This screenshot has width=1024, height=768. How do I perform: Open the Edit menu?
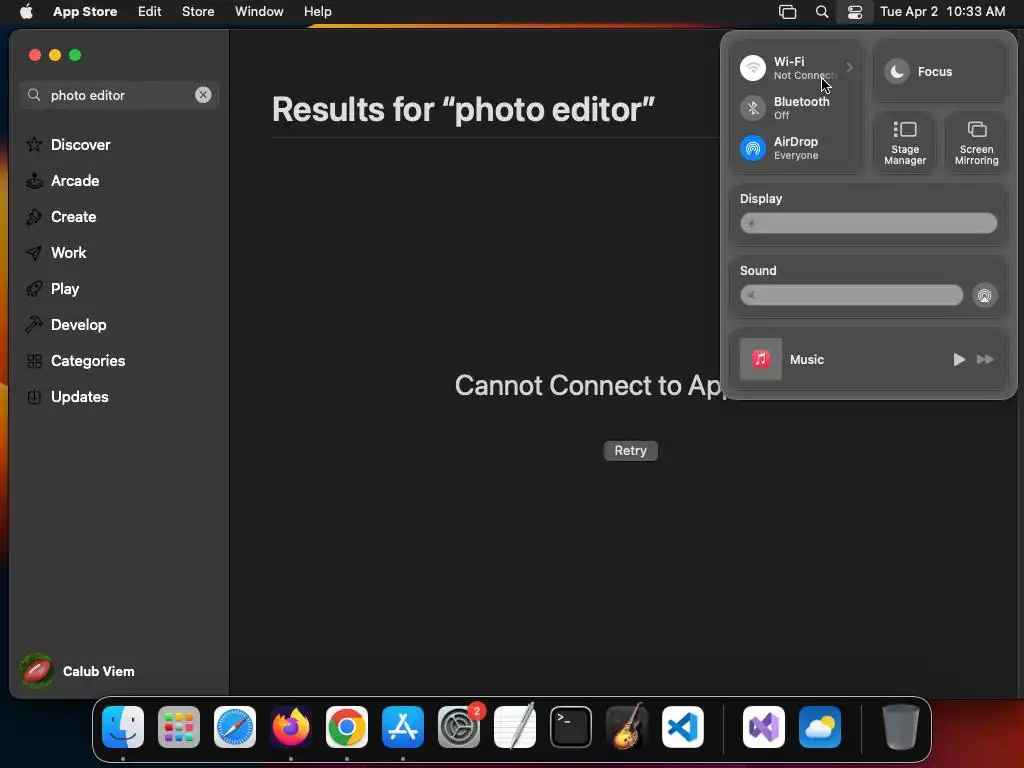[x=150, y=12]
